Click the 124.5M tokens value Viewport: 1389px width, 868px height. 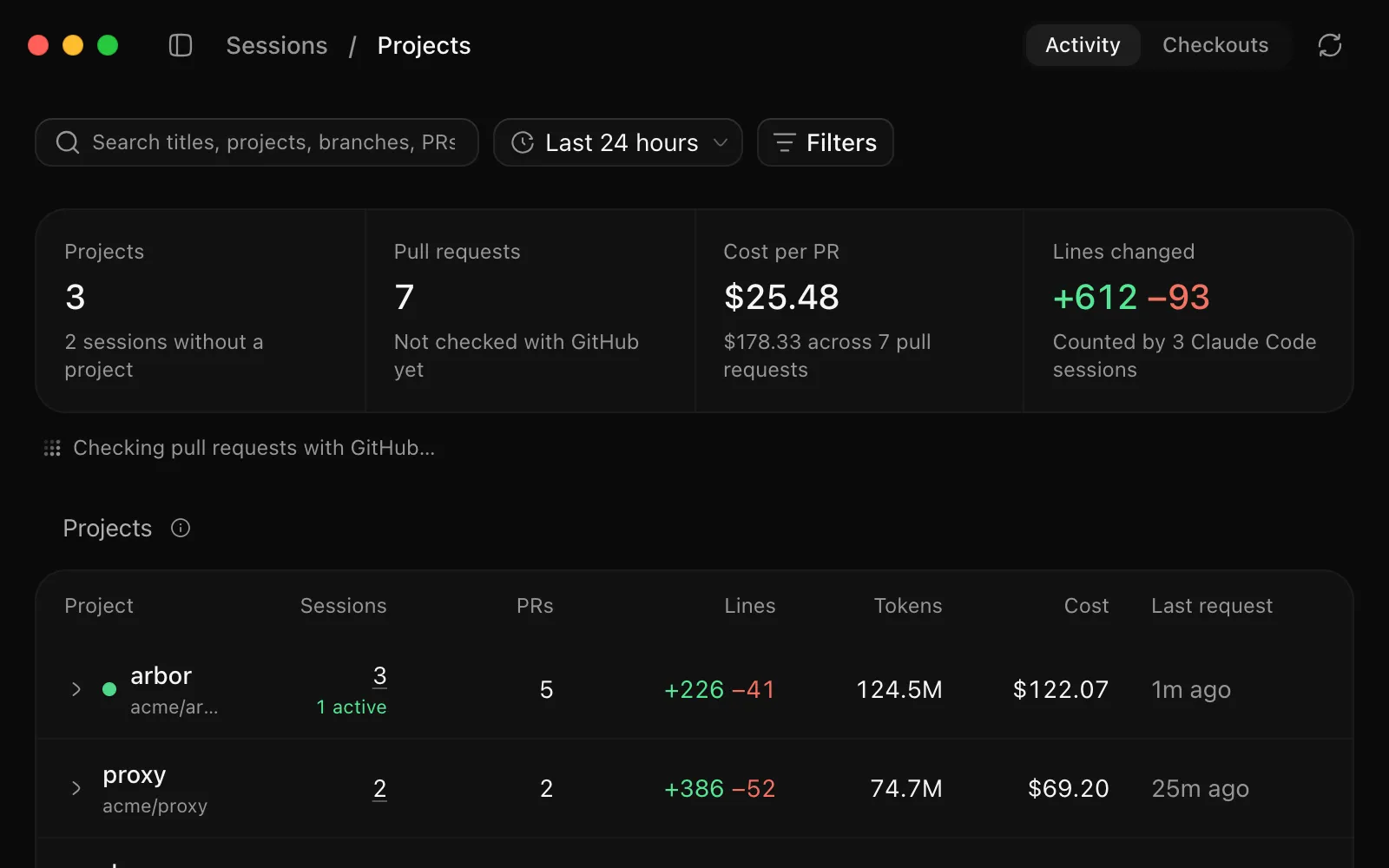point(899,689)
